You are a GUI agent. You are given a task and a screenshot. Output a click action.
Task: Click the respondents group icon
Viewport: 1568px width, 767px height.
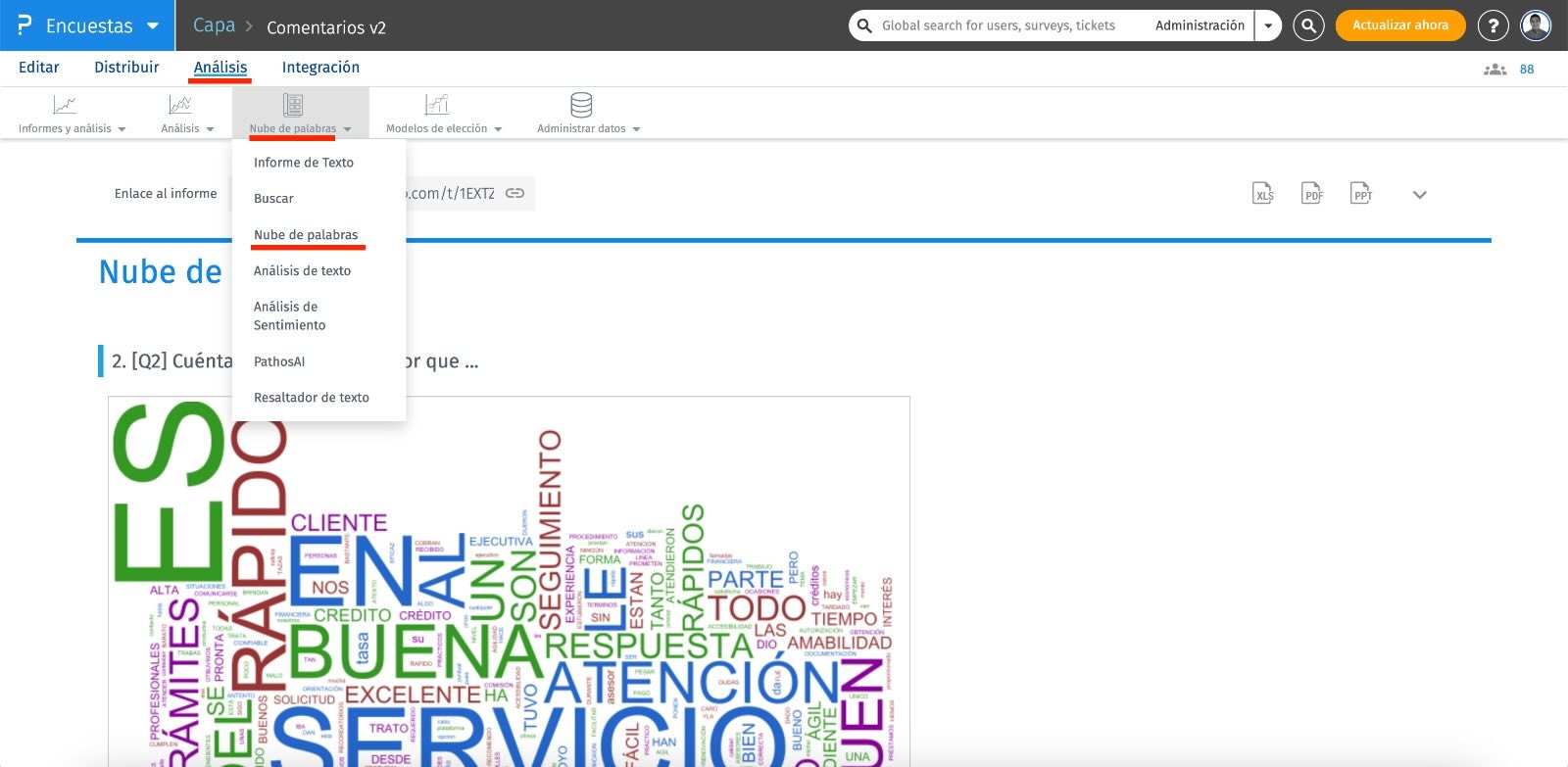(x=1495, y=70)
